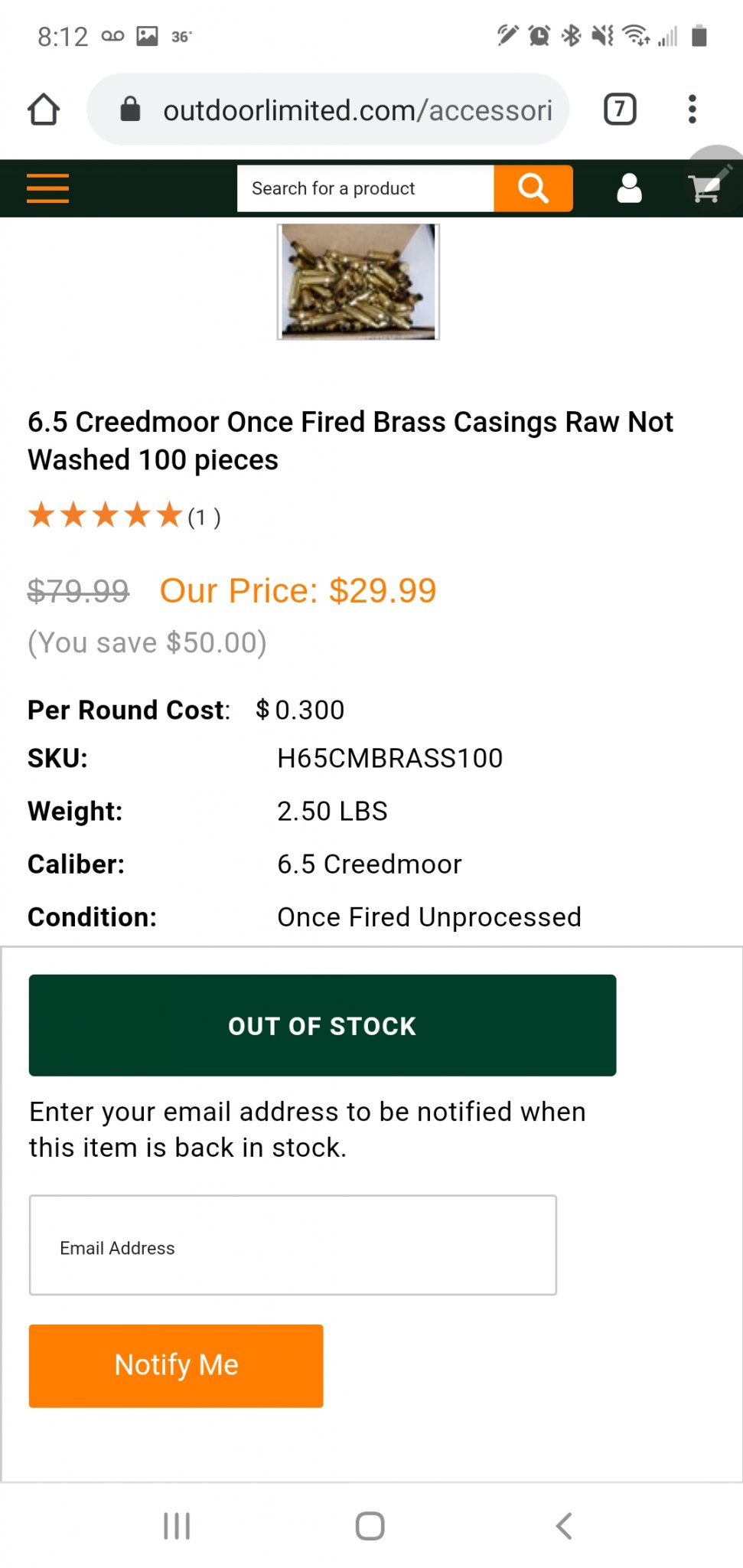
Task: Open the browser tab switcher showing 7
Action: (x=620, y=109)
